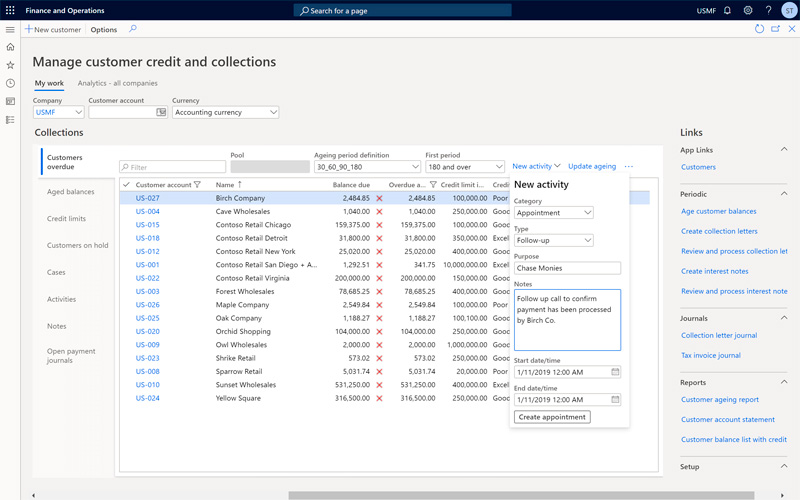Click the Purpose Chase Monies field
Viewport: 800px width, 500px height.
point(567,268)
